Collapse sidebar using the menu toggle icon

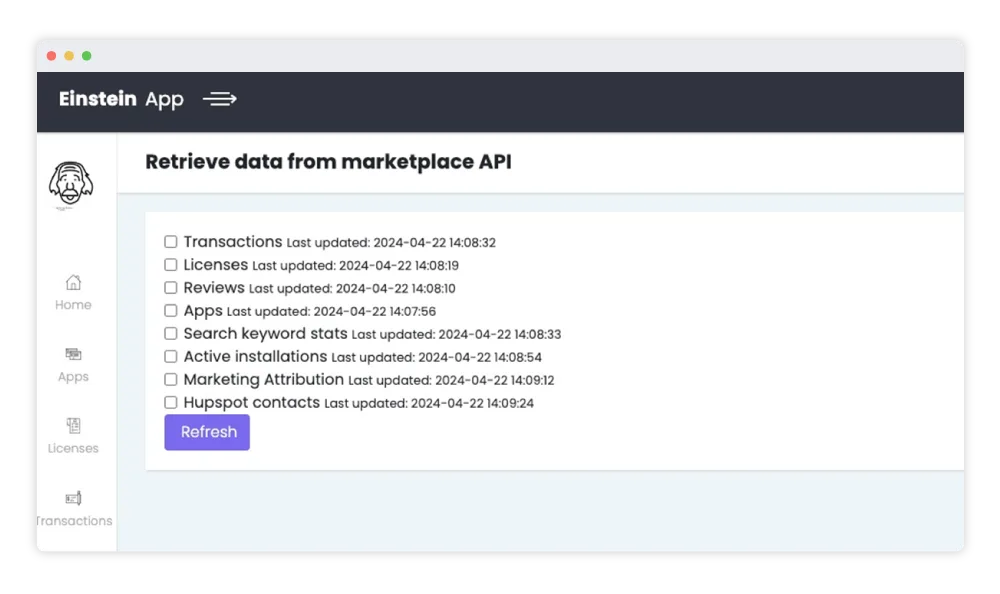pyautogui.click(x=219, y=99)
